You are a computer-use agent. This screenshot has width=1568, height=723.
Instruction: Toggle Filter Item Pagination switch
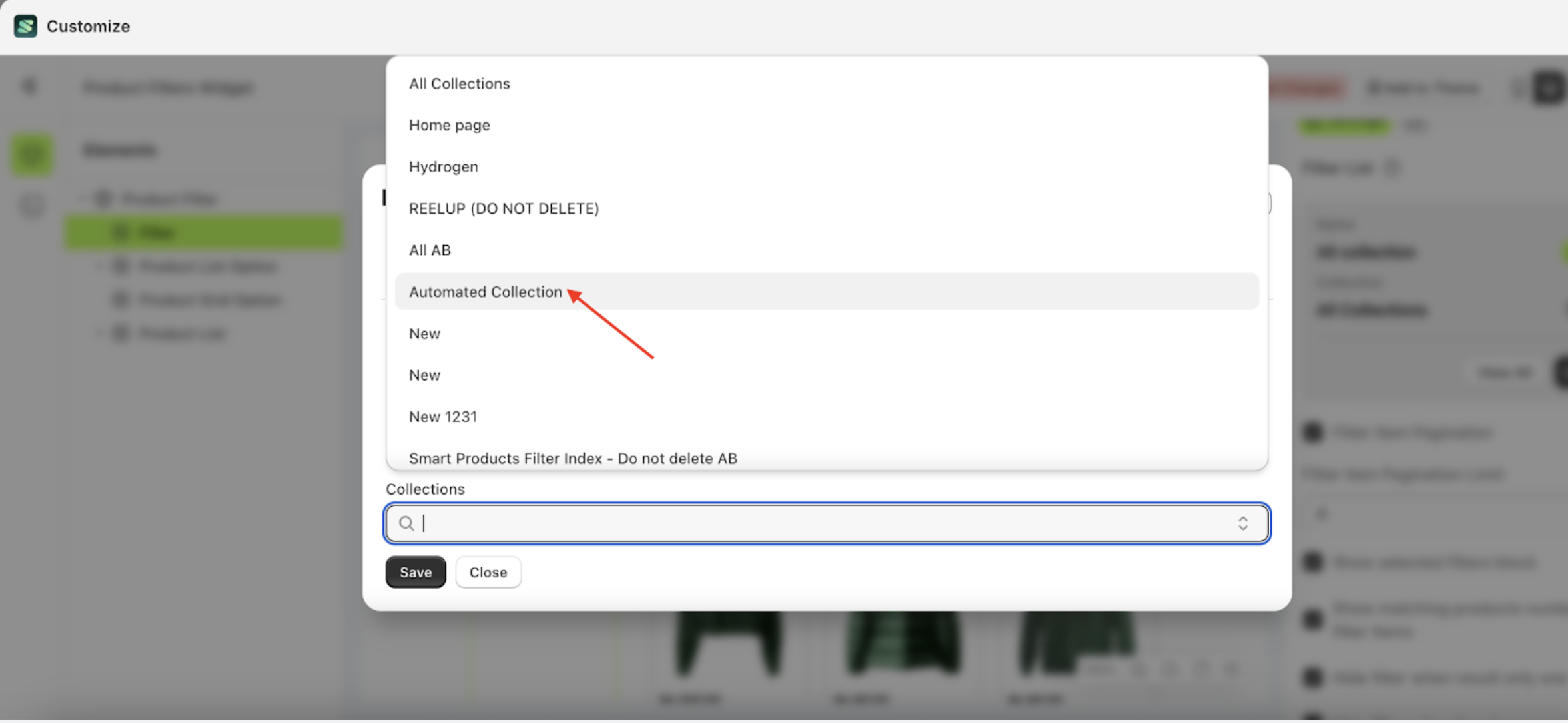coord(1313,433)
